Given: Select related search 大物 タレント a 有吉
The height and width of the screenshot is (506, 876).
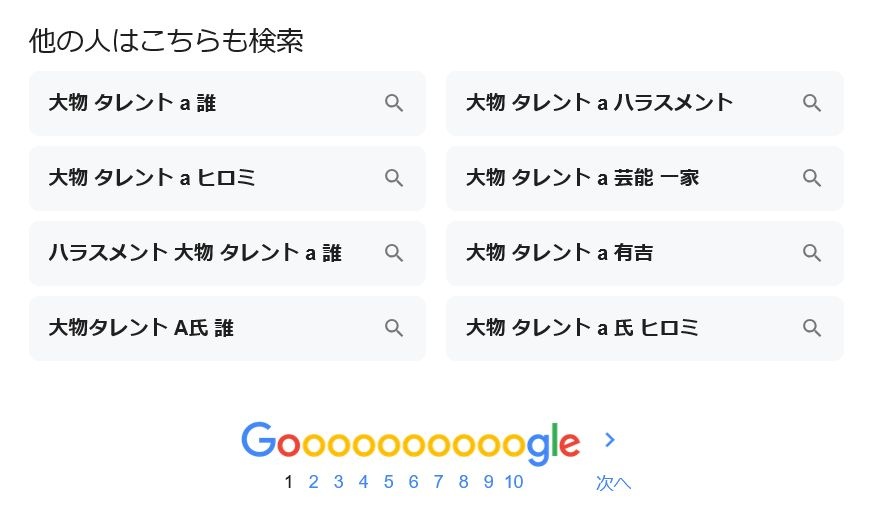Looking at the screenshot, I should pyautogui.click(x=560, y=253).
